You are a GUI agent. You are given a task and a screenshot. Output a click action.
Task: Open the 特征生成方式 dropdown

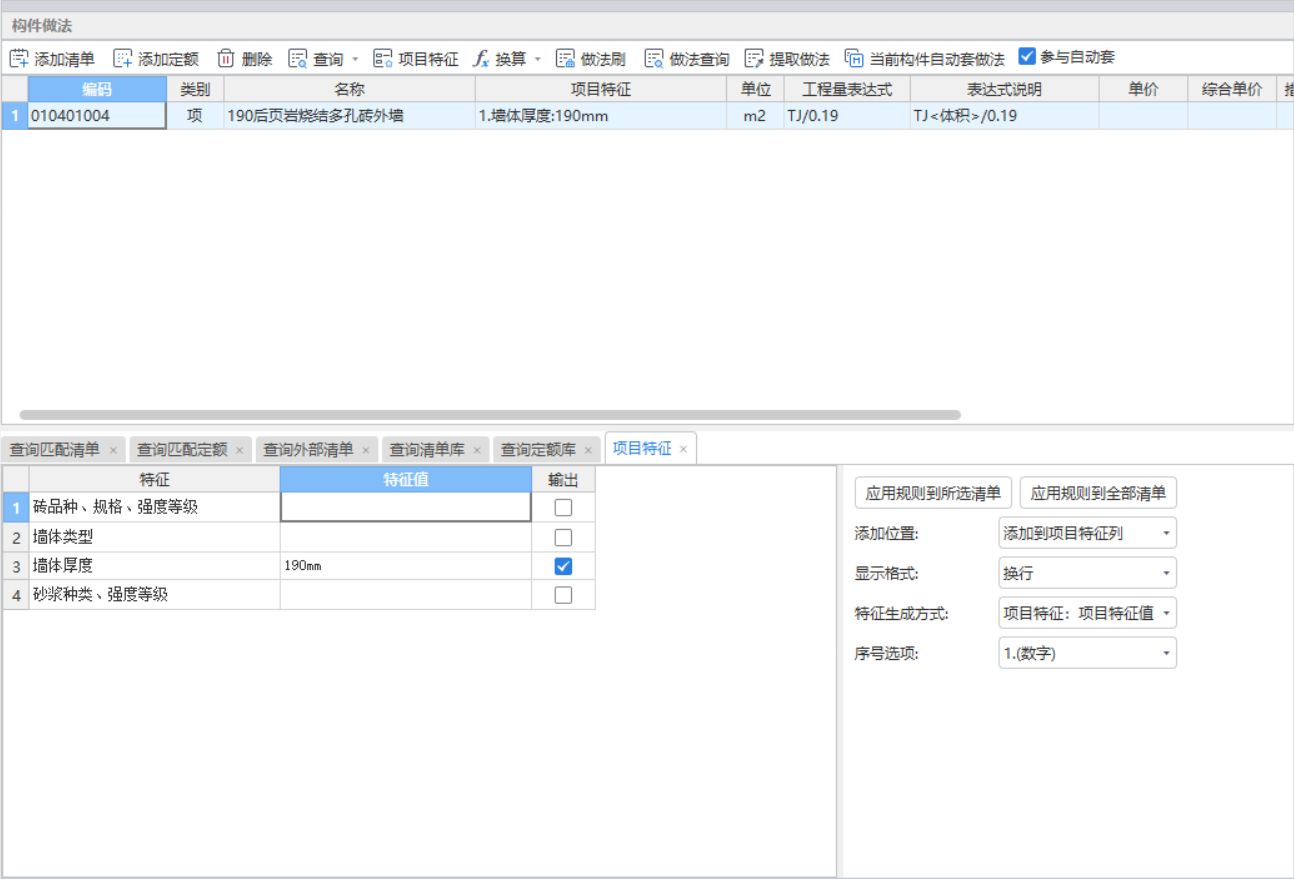coord(1087,613)
